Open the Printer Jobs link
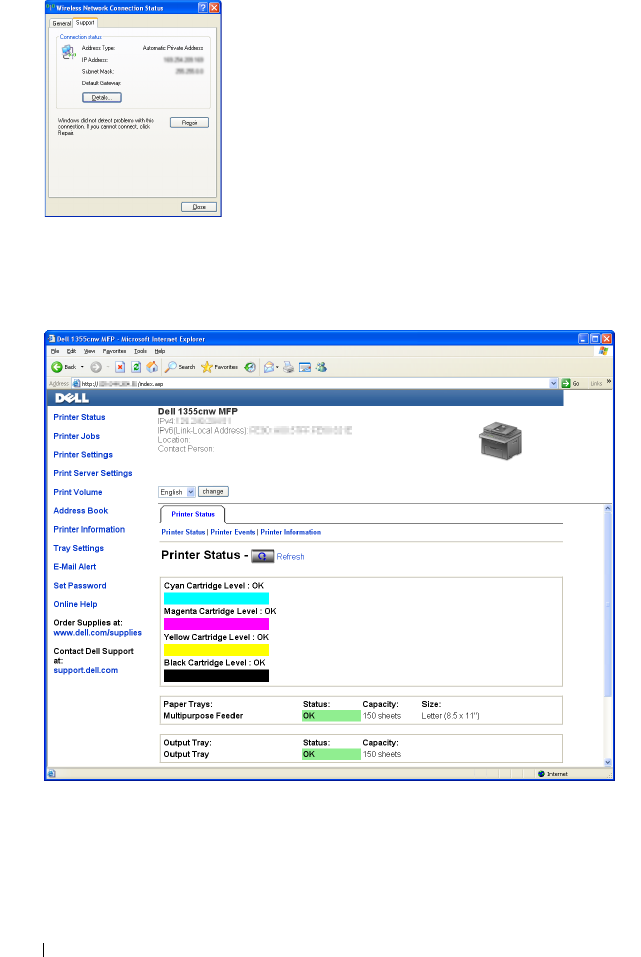This screenshot has width=641, height=957. click(76, 436)
